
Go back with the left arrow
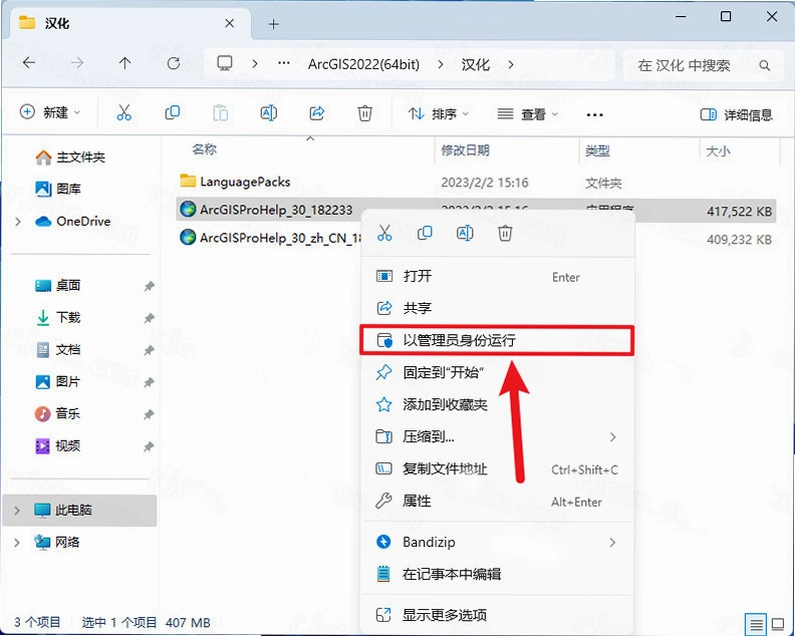[x=29, y=63]
